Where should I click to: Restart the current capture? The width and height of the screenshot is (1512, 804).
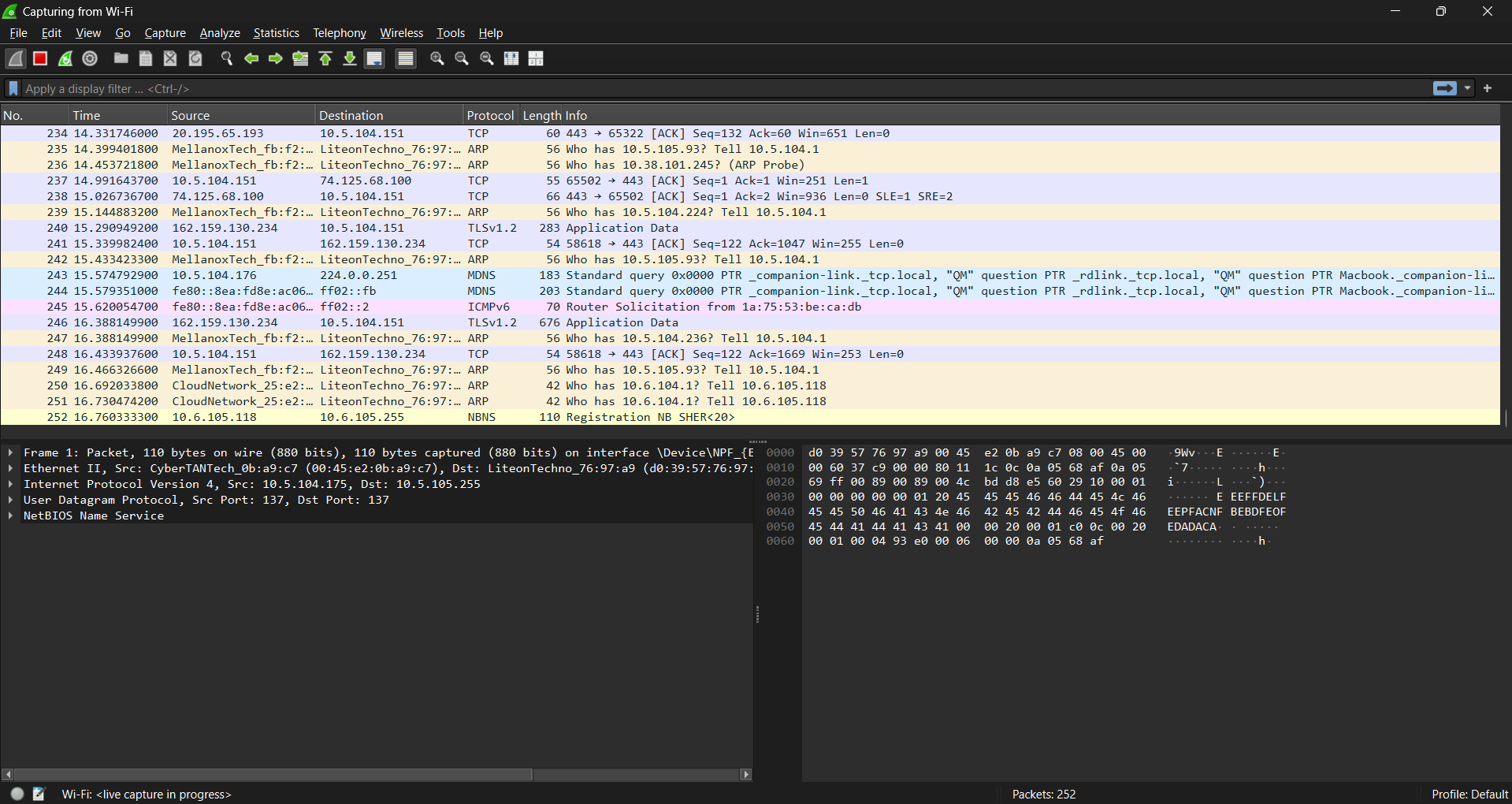[65, 58]
